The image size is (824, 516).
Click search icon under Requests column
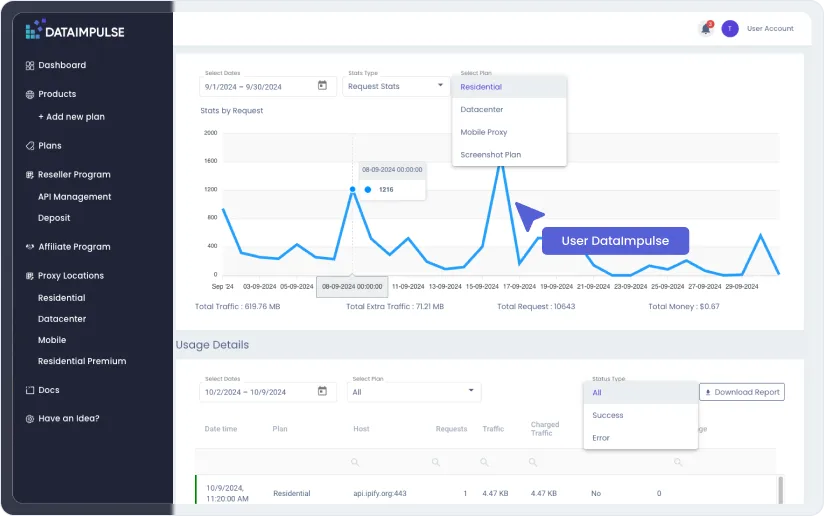click(x=436, y=462)
